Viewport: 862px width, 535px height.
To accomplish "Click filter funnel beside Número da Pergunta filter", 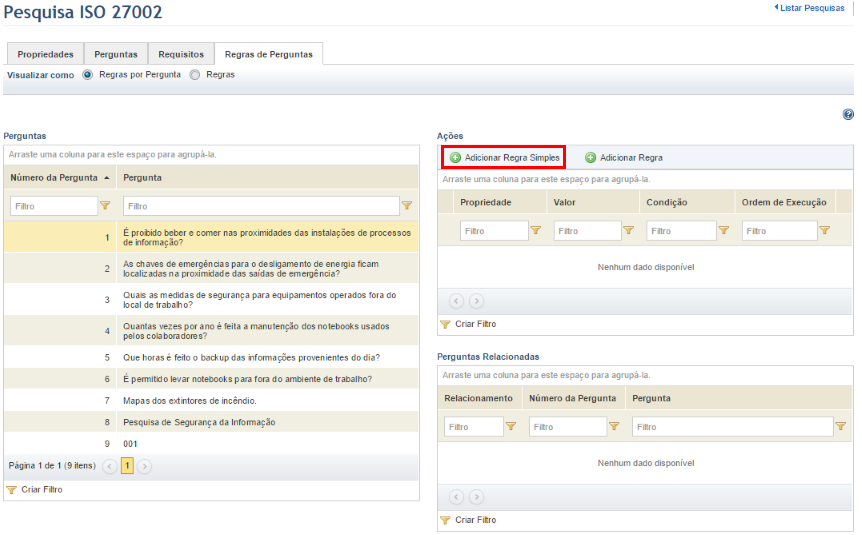I will (x=105, y=206).
